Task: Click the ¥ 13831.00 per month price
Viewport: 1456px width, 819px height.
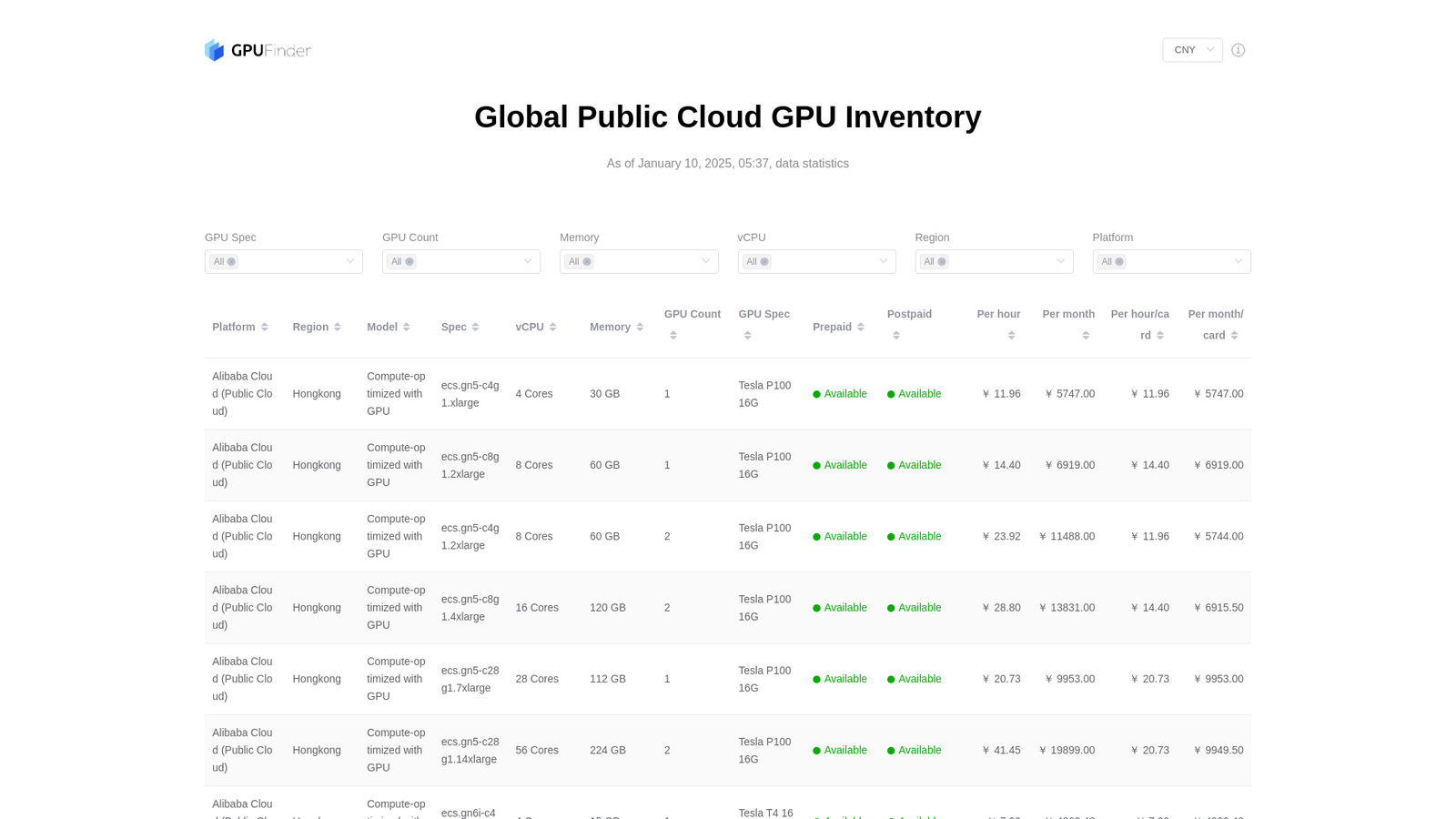Action: pos(1067,608)
